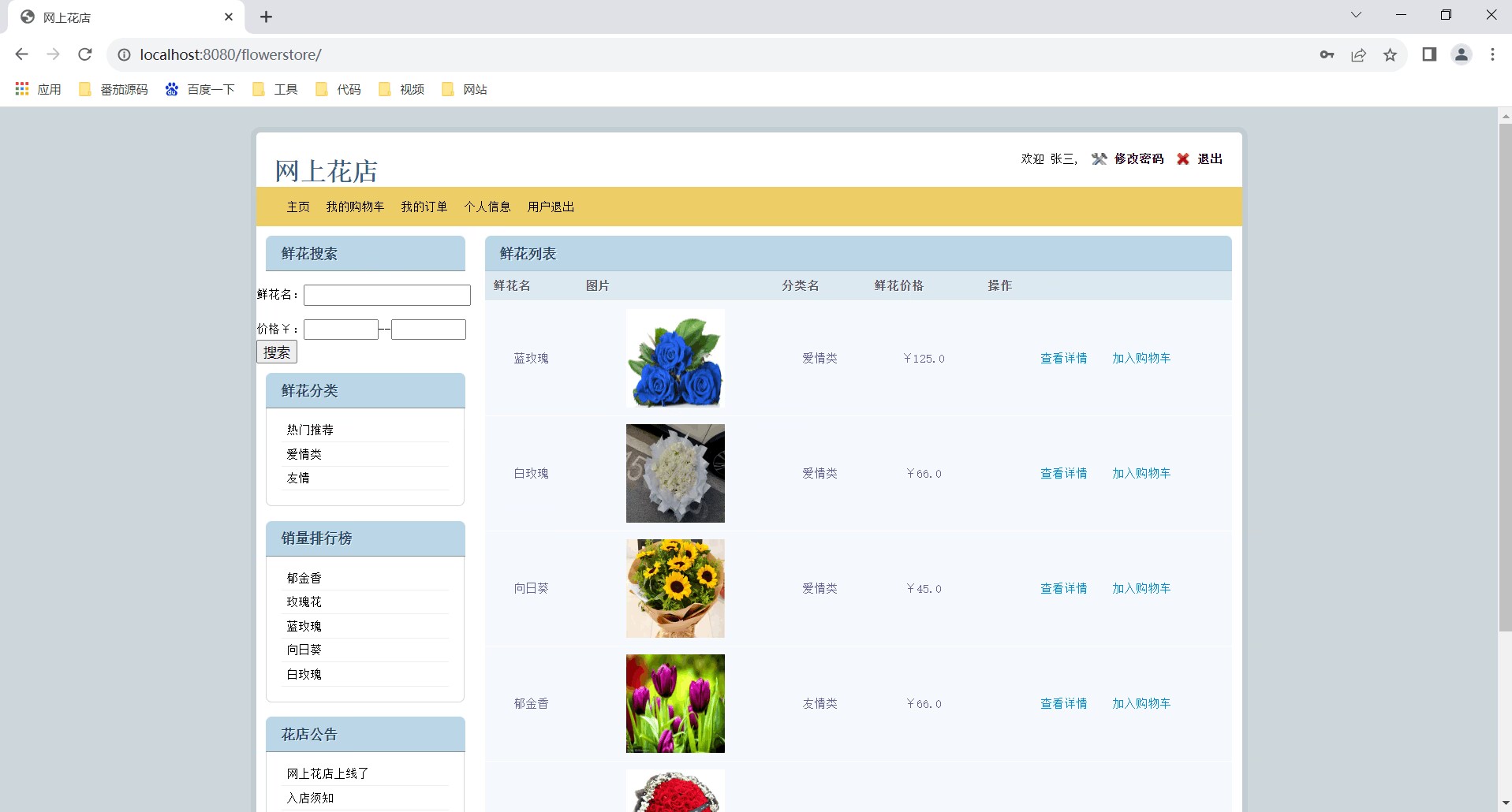Viewport: 1512px width, 812px height.
Task: Open the Chrome three-dot menu
Action: click(x=1492, y=54)
